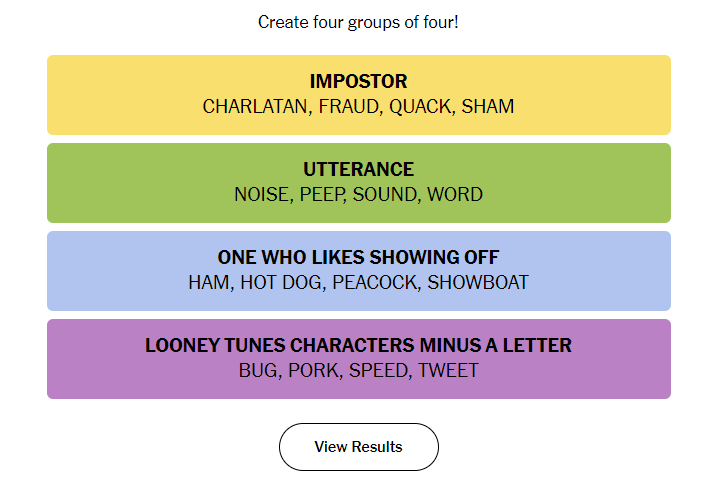This screenshot has height=477, width=719.
Task: Click the word PEACOCK in blue group
Action: pos(374,283)
